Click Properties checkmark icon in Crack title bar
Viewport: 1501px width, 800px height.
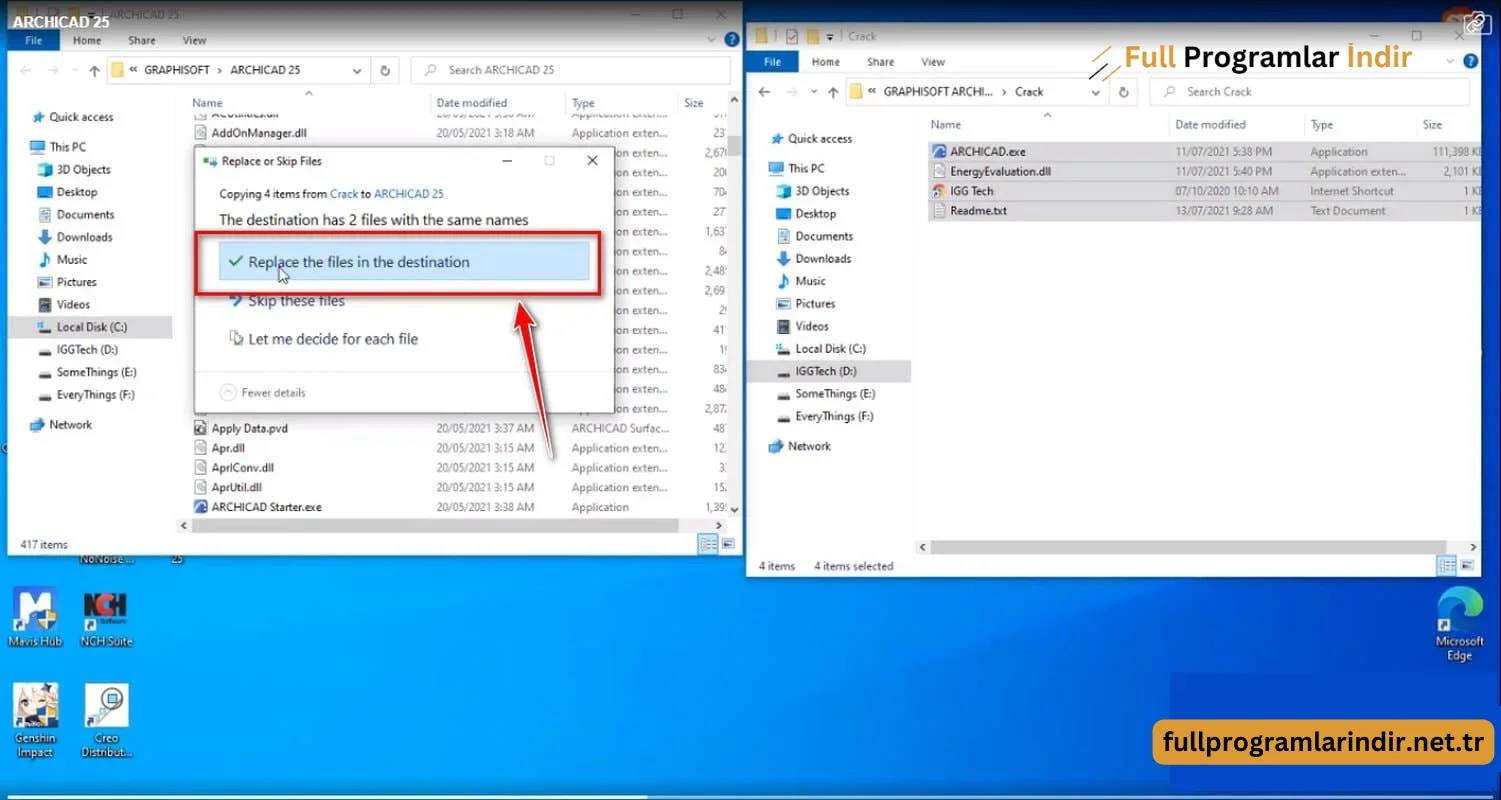pyautogui.click(x=791, y=37)
